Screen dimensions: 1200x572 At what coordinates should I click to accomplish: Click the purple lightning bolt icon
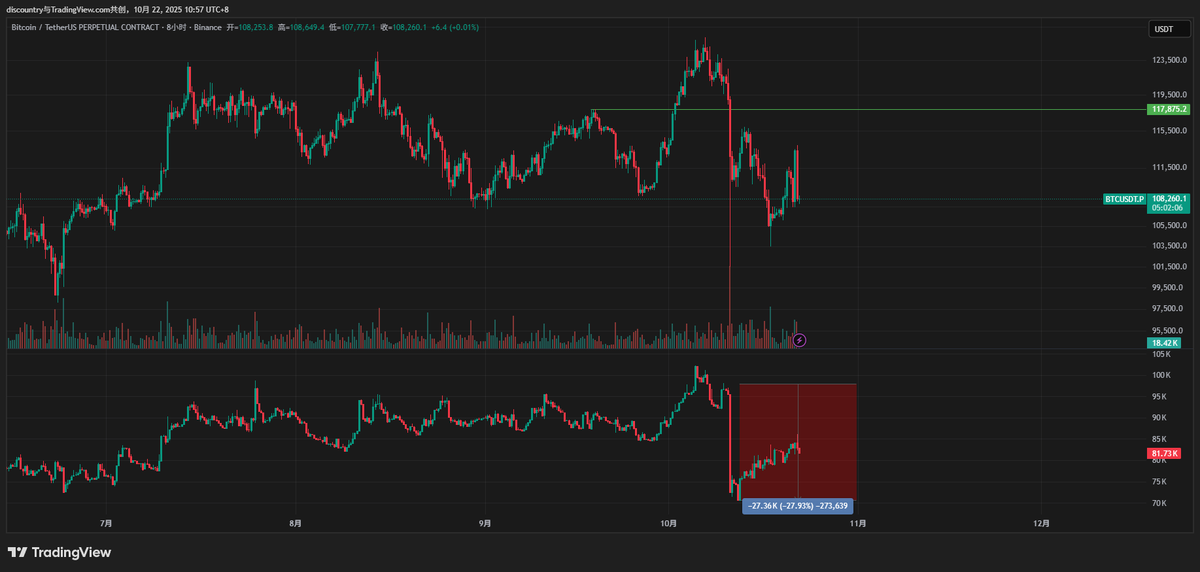(x=799, y=340)
